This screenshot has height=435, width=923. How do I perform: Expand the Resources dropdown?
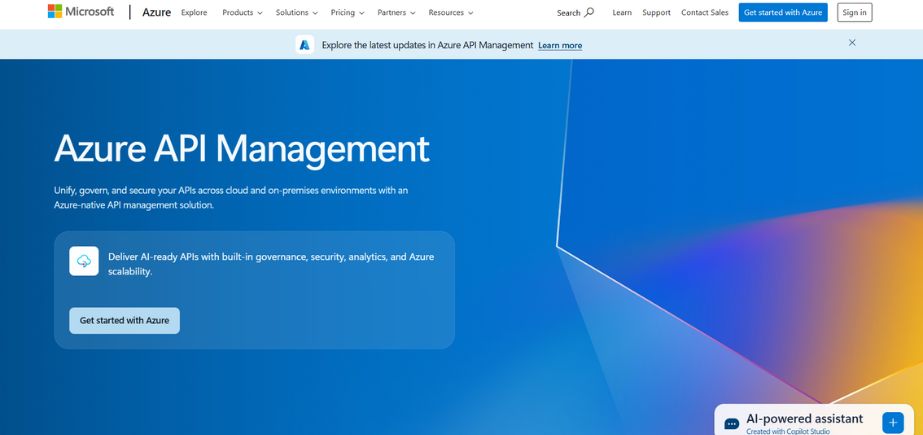coord(451,12)
